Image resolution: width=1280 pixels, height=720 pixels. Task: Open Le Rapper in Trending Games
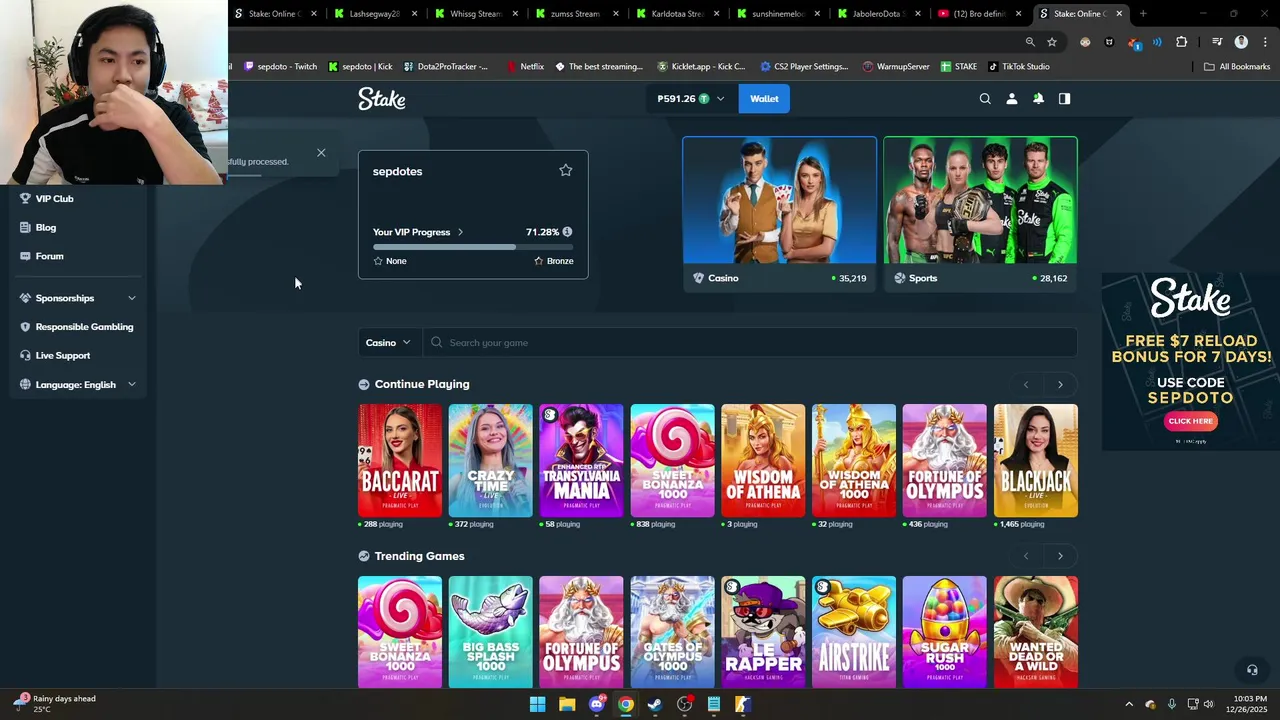click(x=763, y=632)
